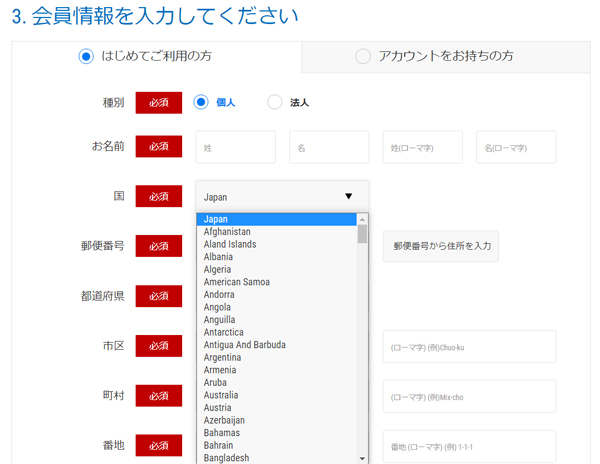Click the 姓 name input field
Image resolution: width=600 pixels, height=464 pixels.
236,147
